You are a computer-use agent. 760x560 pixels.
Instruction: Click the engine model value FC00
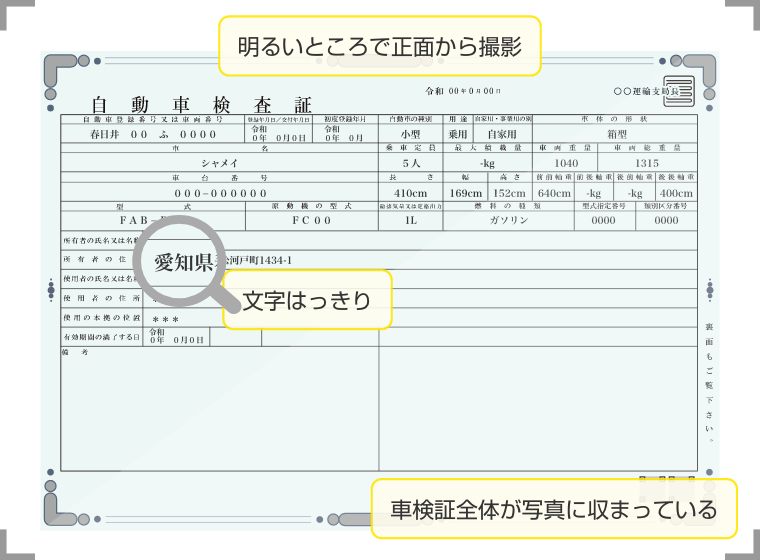click(x=310, y=220)
